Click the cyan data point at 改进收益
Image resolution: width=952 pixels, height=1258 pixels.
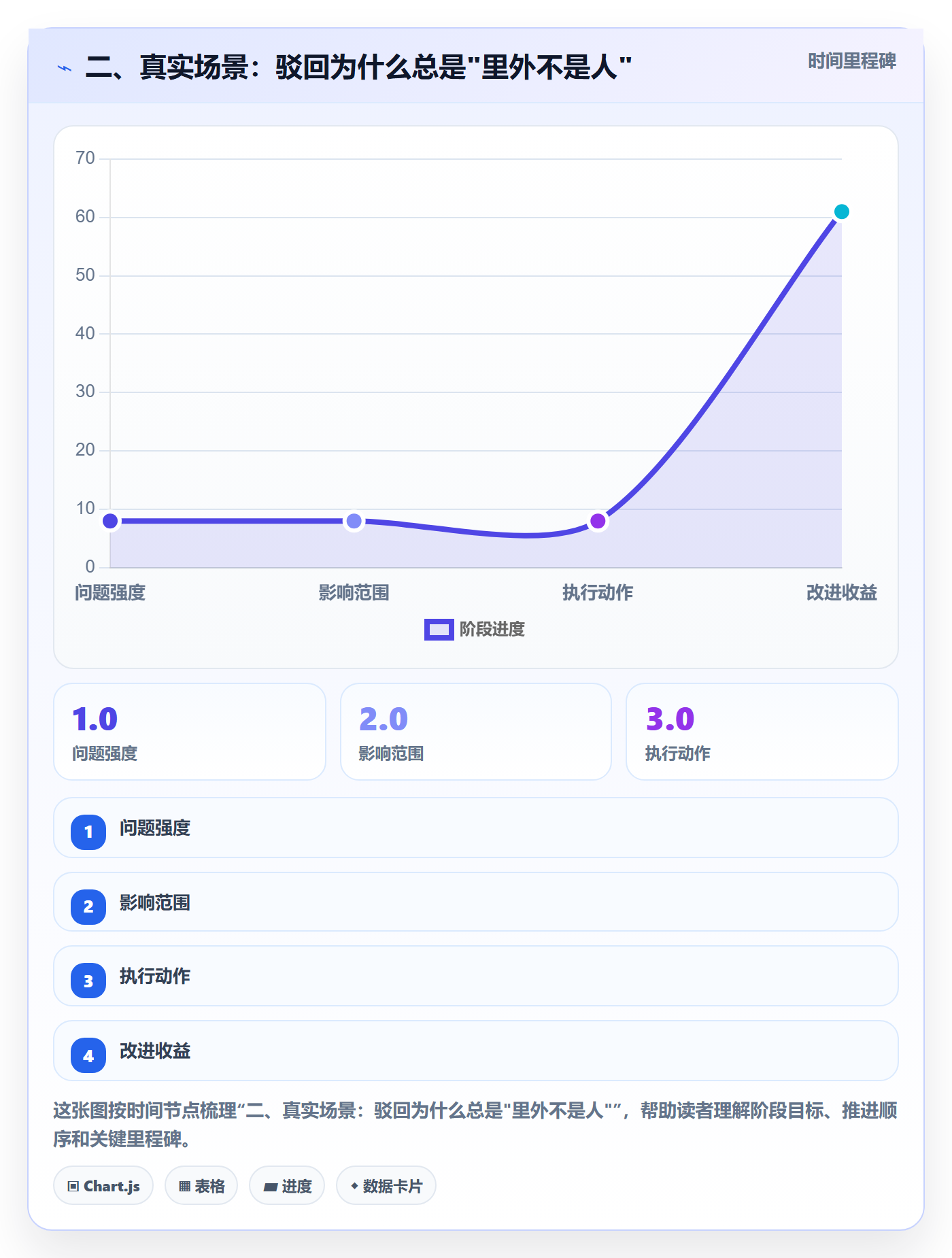point(841,211)
